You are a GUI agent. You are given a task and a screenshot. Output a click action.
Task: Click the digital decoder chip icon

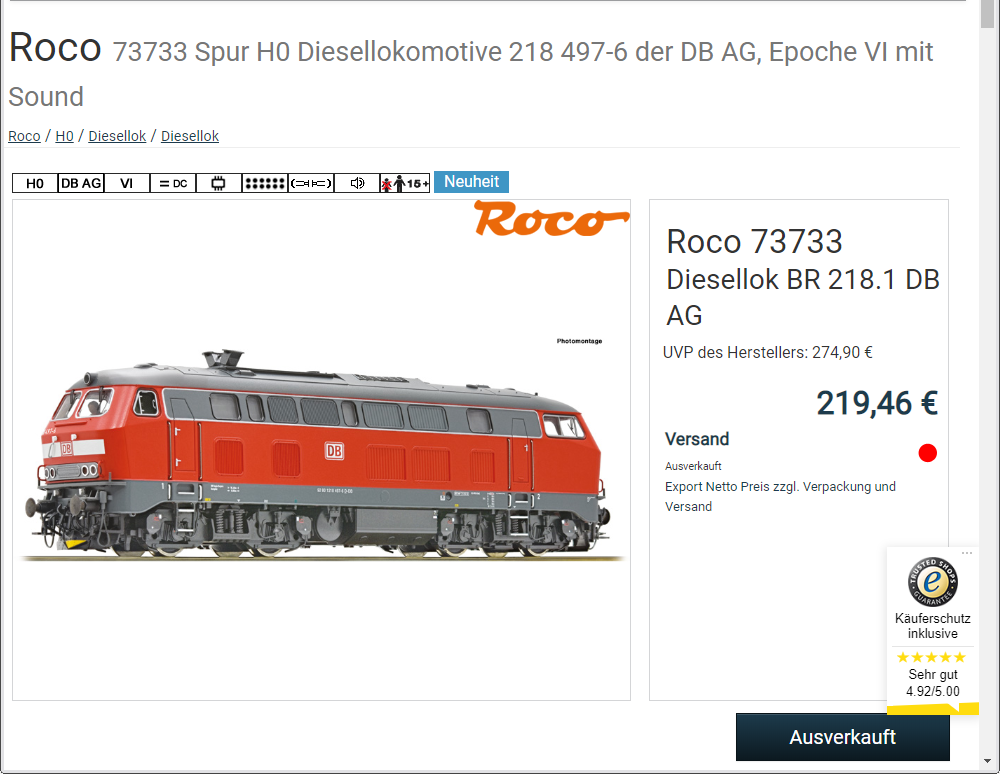tap(219, 184)
